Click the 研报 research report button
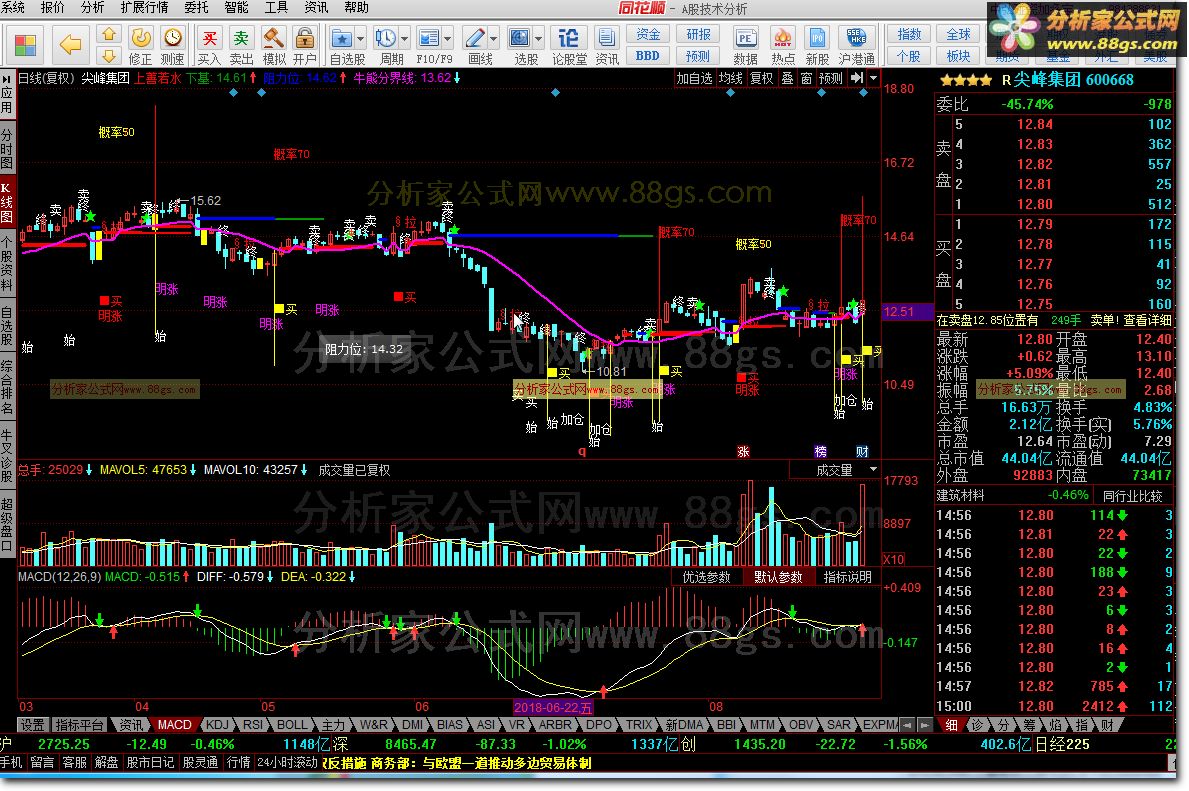Viewport: 1189px width, 791px height. 698,34
